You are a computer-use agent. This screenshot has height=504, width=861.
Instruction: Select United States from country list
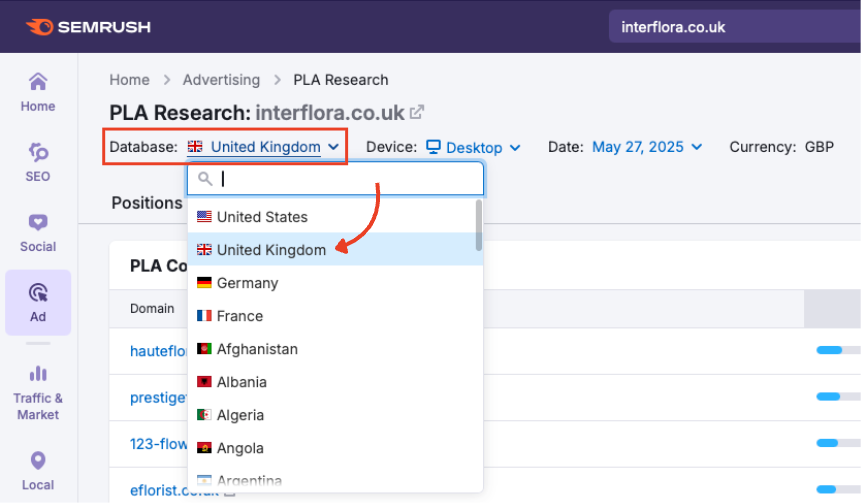(262, 217)
